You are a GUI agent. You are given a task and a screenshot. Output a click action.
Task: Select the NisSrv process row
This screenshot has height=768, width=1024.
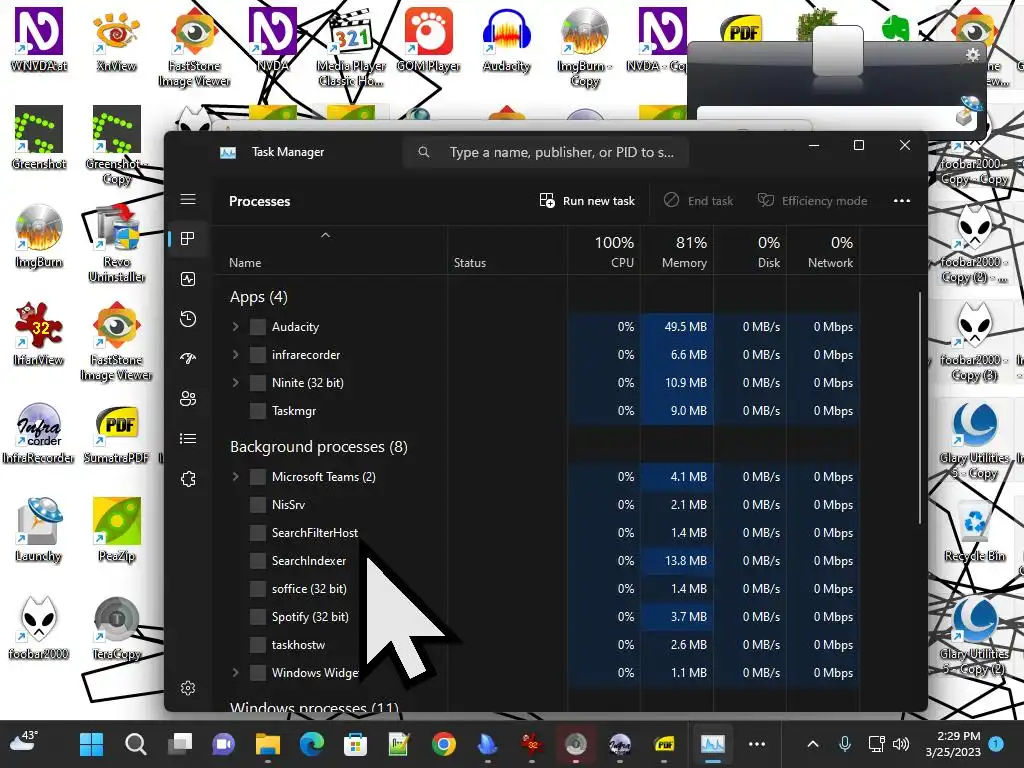click(537, 505)
